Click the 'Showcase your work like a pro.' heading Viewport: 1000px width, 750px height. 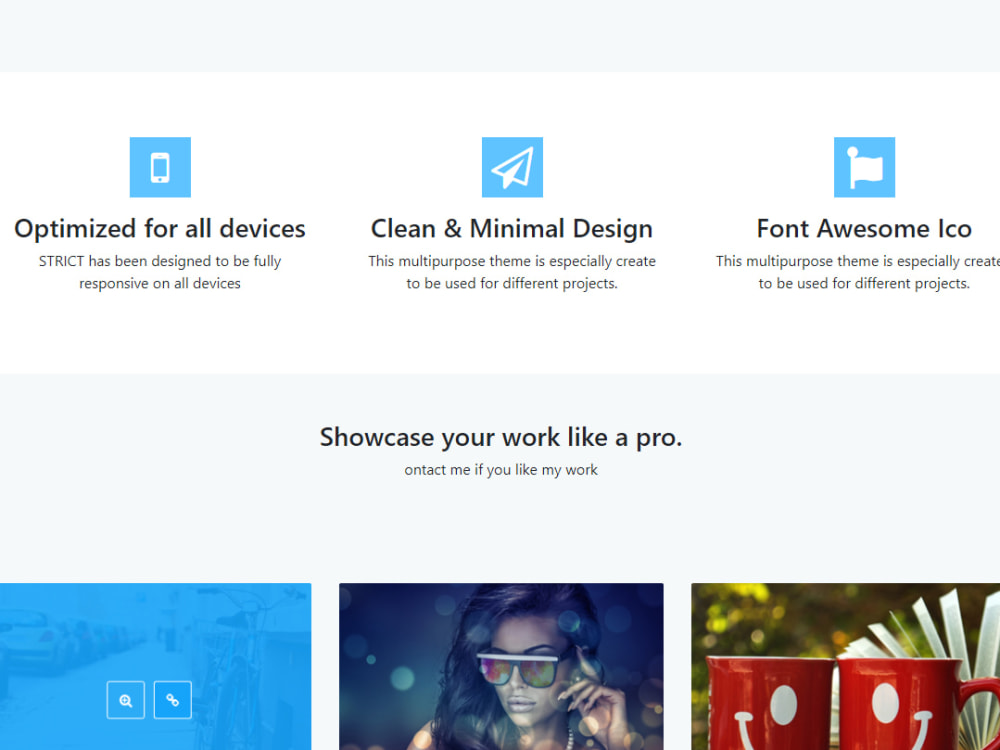(501, 437)
